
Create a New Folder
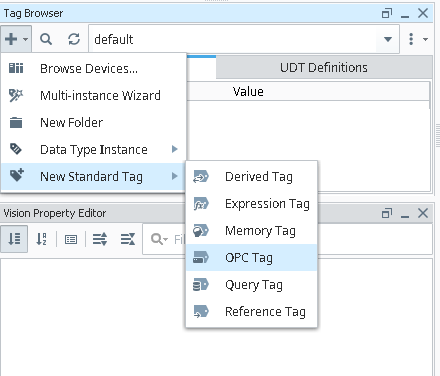click(94, 122)
